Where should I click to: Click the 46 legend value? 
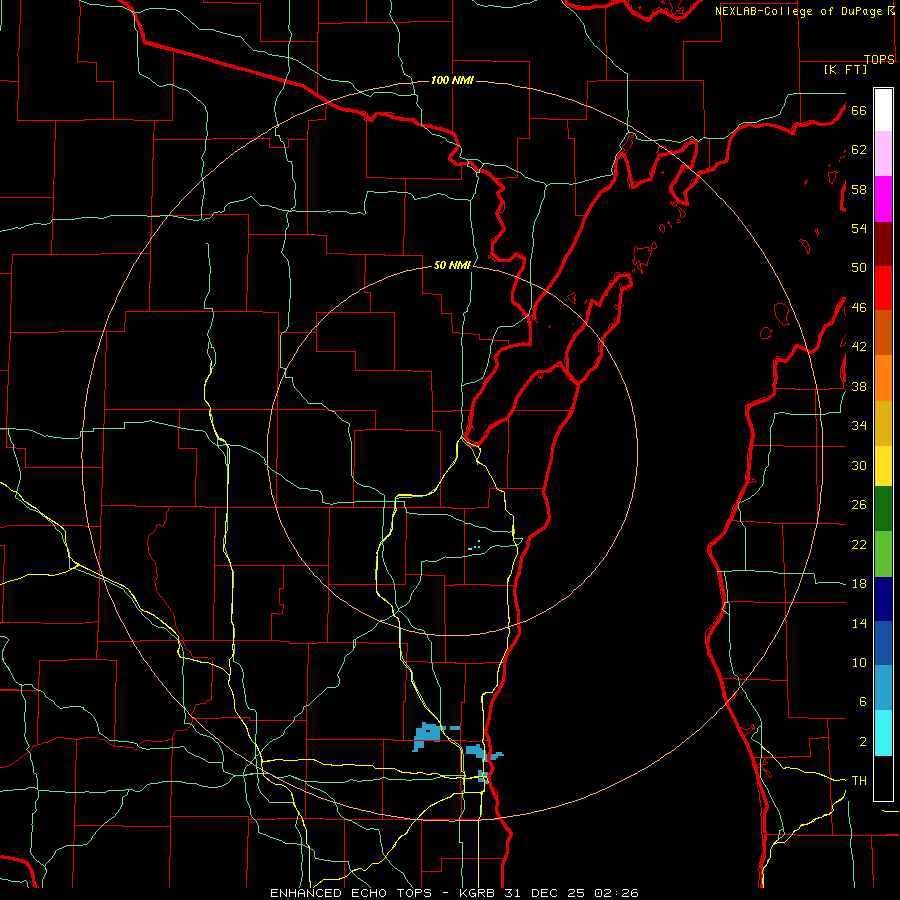coord(859,308)
